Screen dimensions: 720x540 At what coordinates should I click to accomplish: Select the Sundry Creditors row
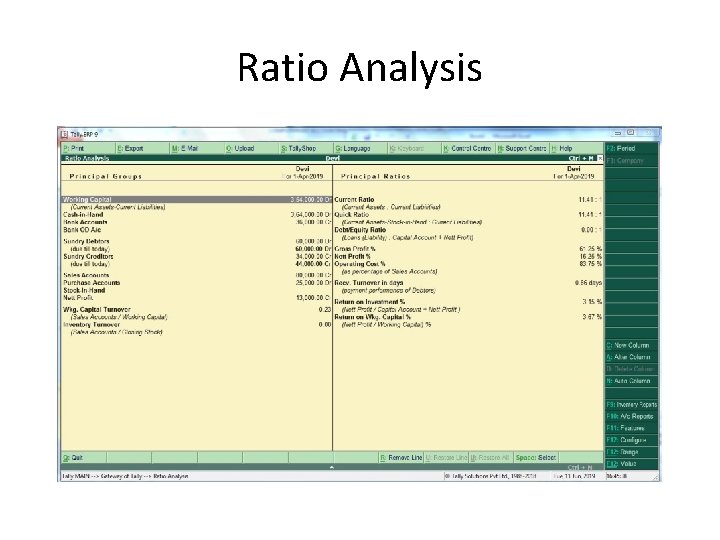click(x=197, y=257)
